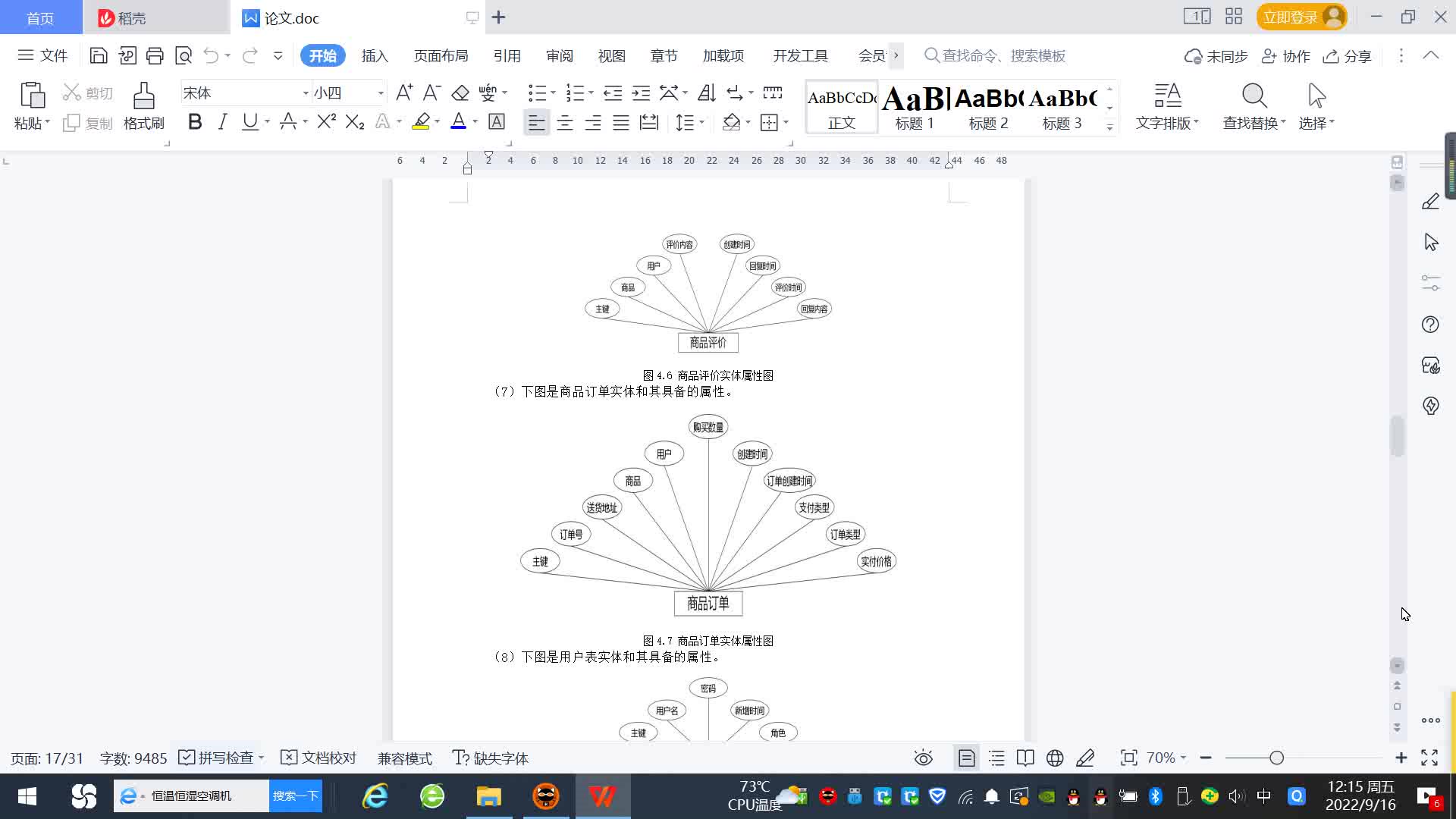This screenshot has width=1456, height=819.
Task: Undo the last action
Action: tap(211, 55)
